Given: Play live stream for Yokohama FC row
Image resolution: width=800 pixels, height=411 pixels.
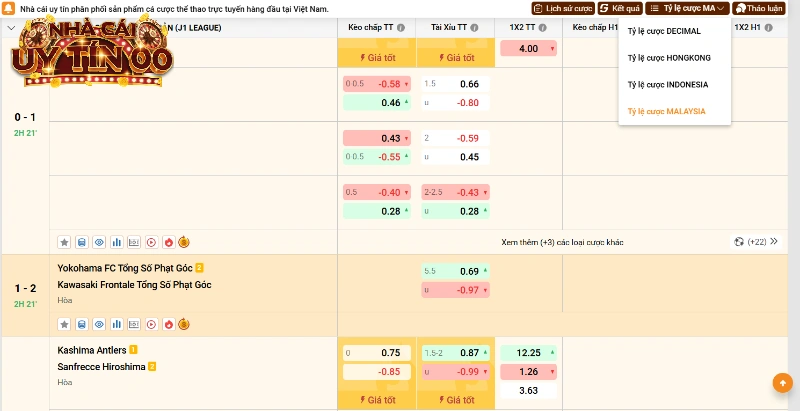Looking at the screenshot, I should (151, 324).
